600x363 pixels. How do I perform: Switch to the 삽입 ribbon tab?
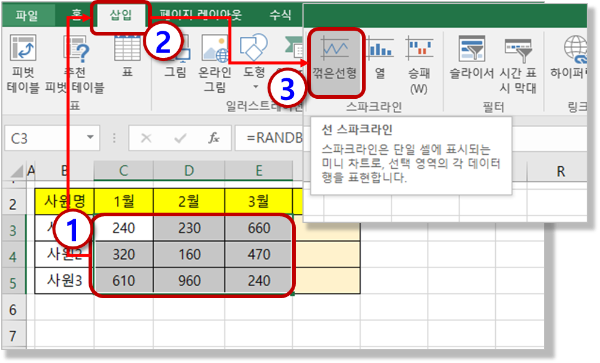point(121,16)
